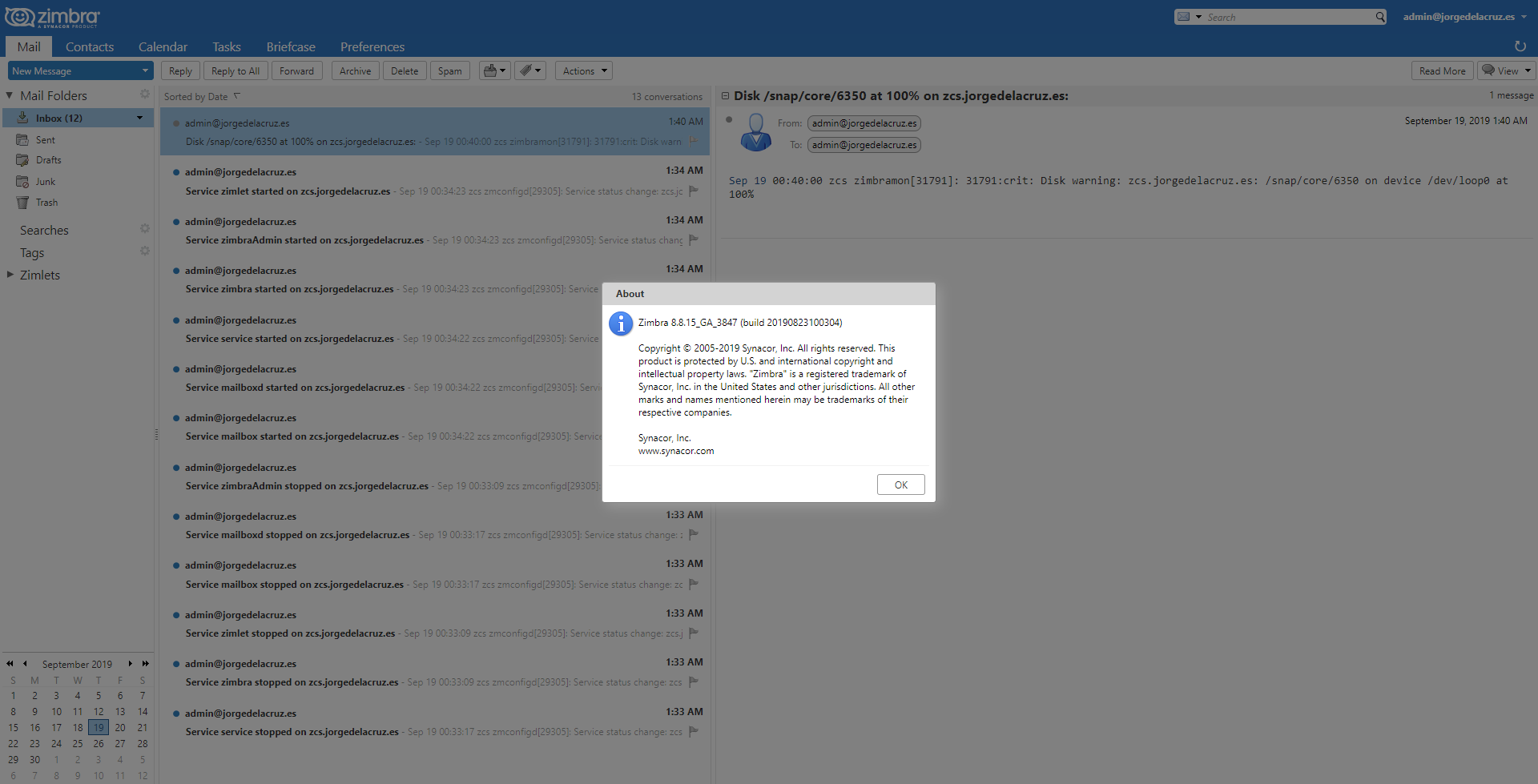Click the Inbox folder icon

coord(23,118)
